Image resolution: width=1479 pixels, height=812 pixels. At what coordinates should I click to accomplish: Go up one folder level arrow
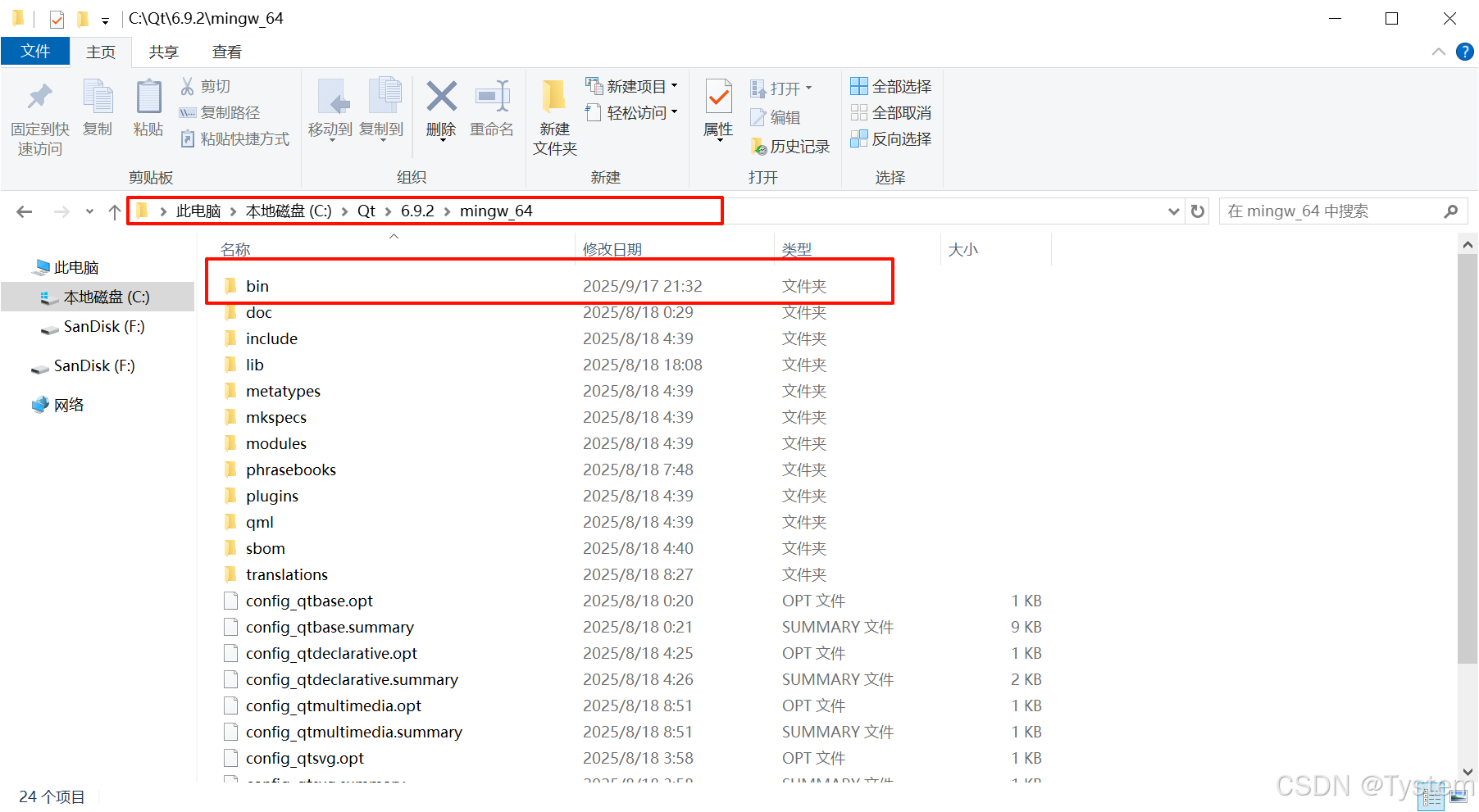[114, 211]
